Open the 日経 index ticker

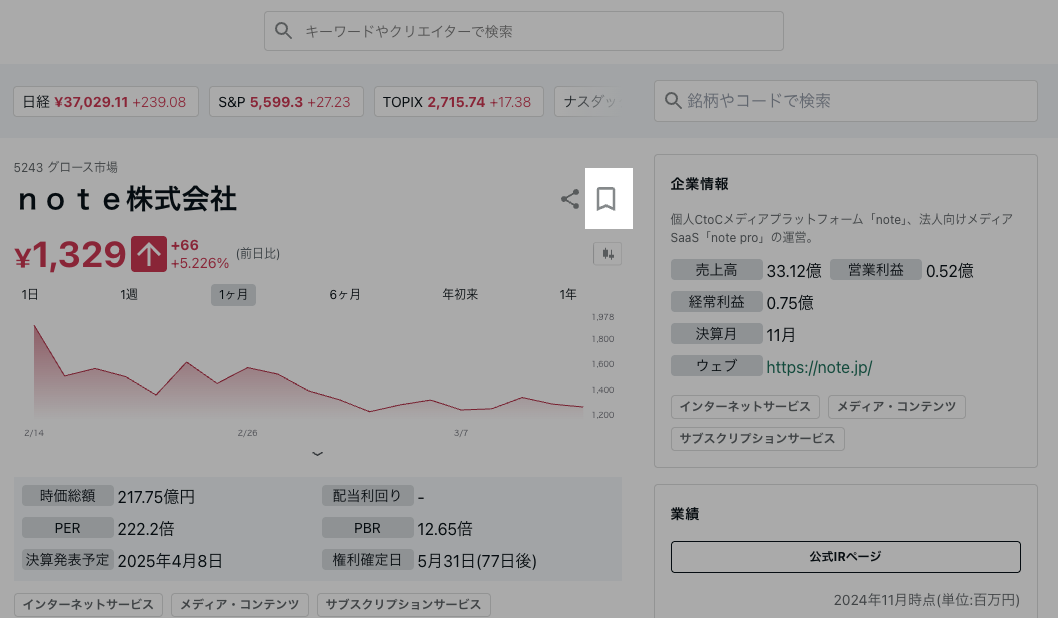[105, 102]
